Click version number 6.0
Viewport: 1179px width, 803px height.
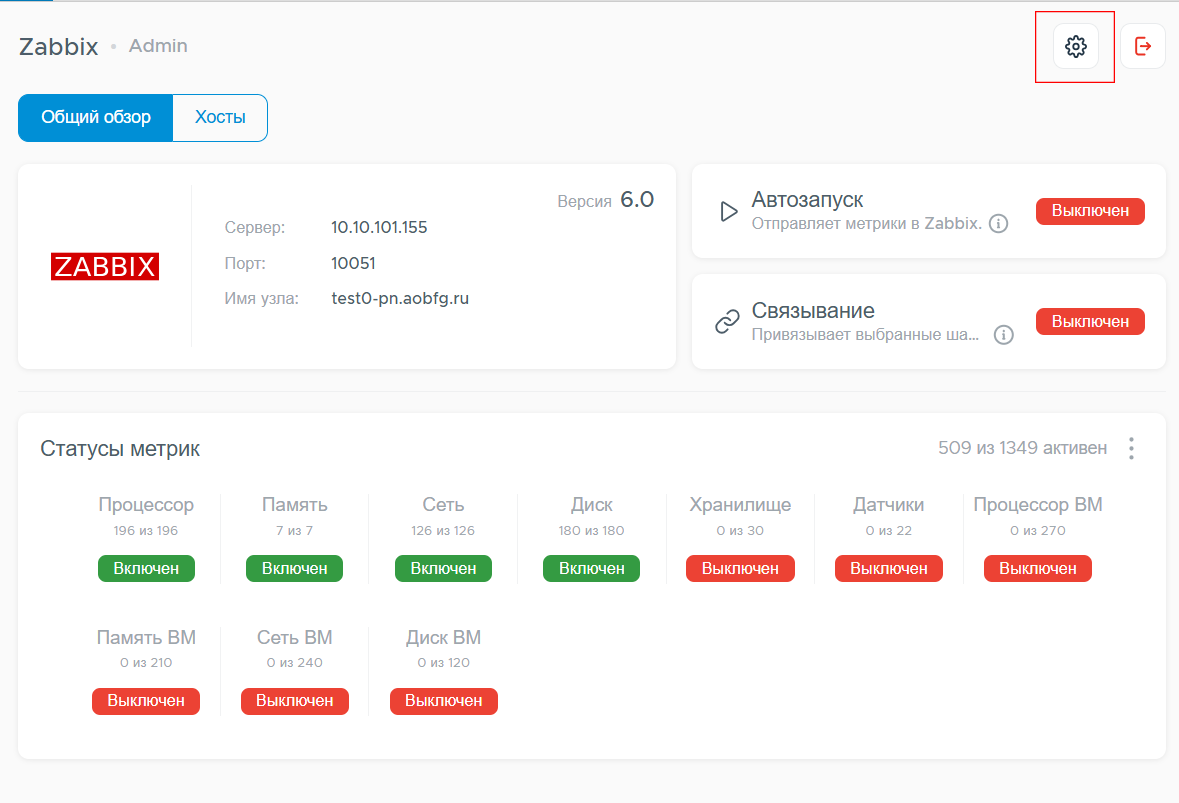(x=637, y=200)
